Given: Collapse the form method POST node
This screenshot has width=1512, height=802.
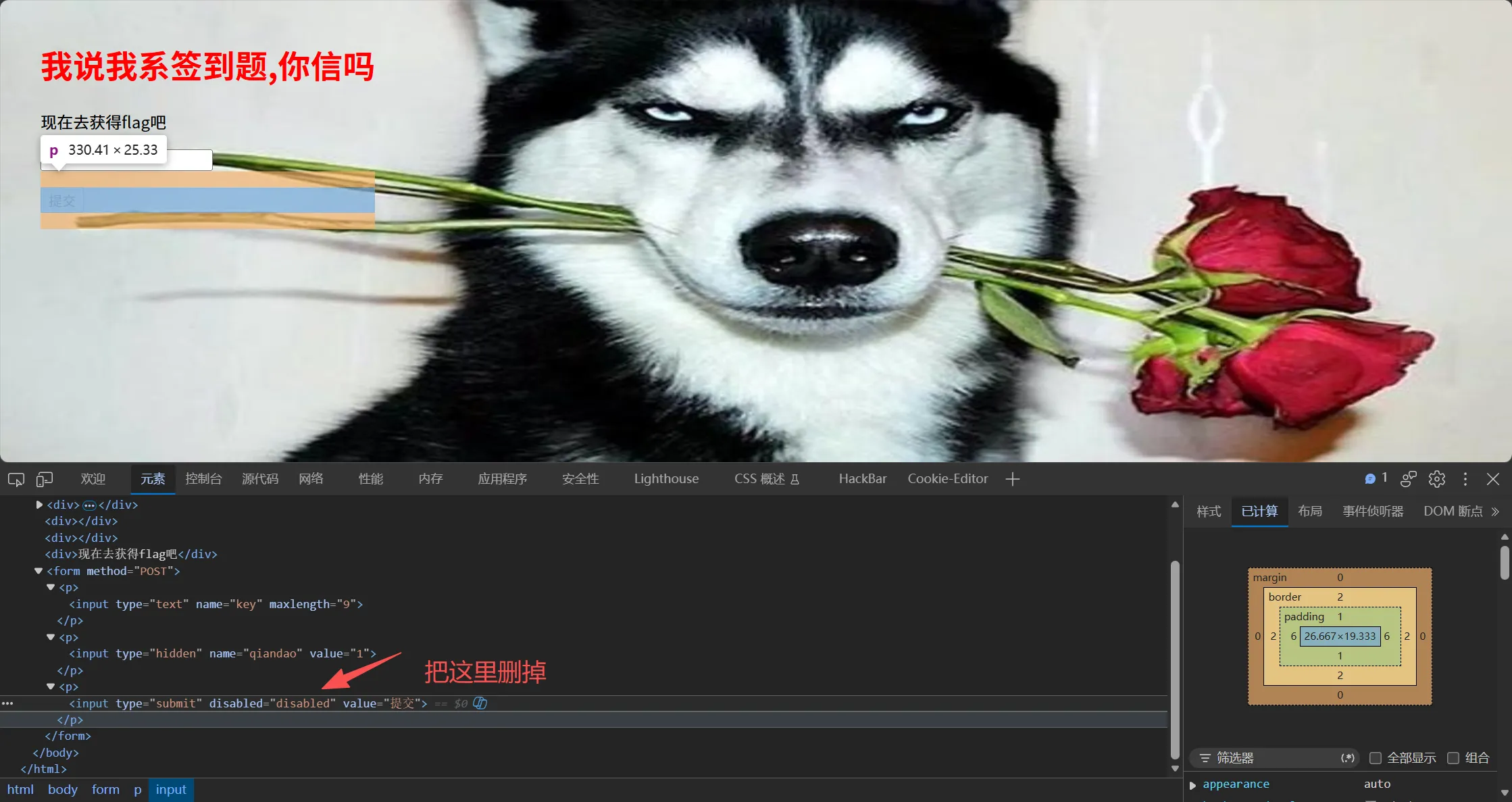Looking at the screenshot, I should (39, 571).
